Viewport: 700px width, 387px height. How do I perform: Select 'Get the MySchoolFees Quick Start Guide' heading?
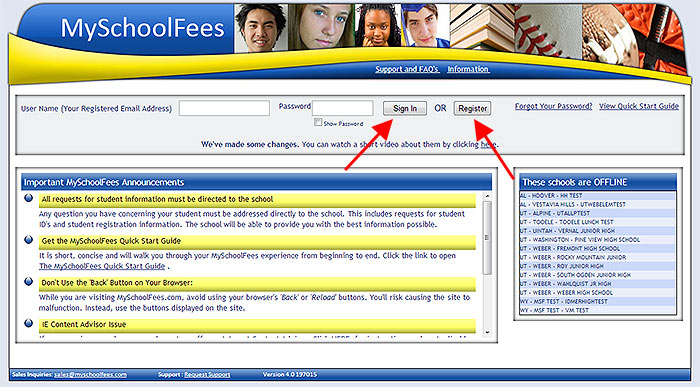tap(257, 241)
